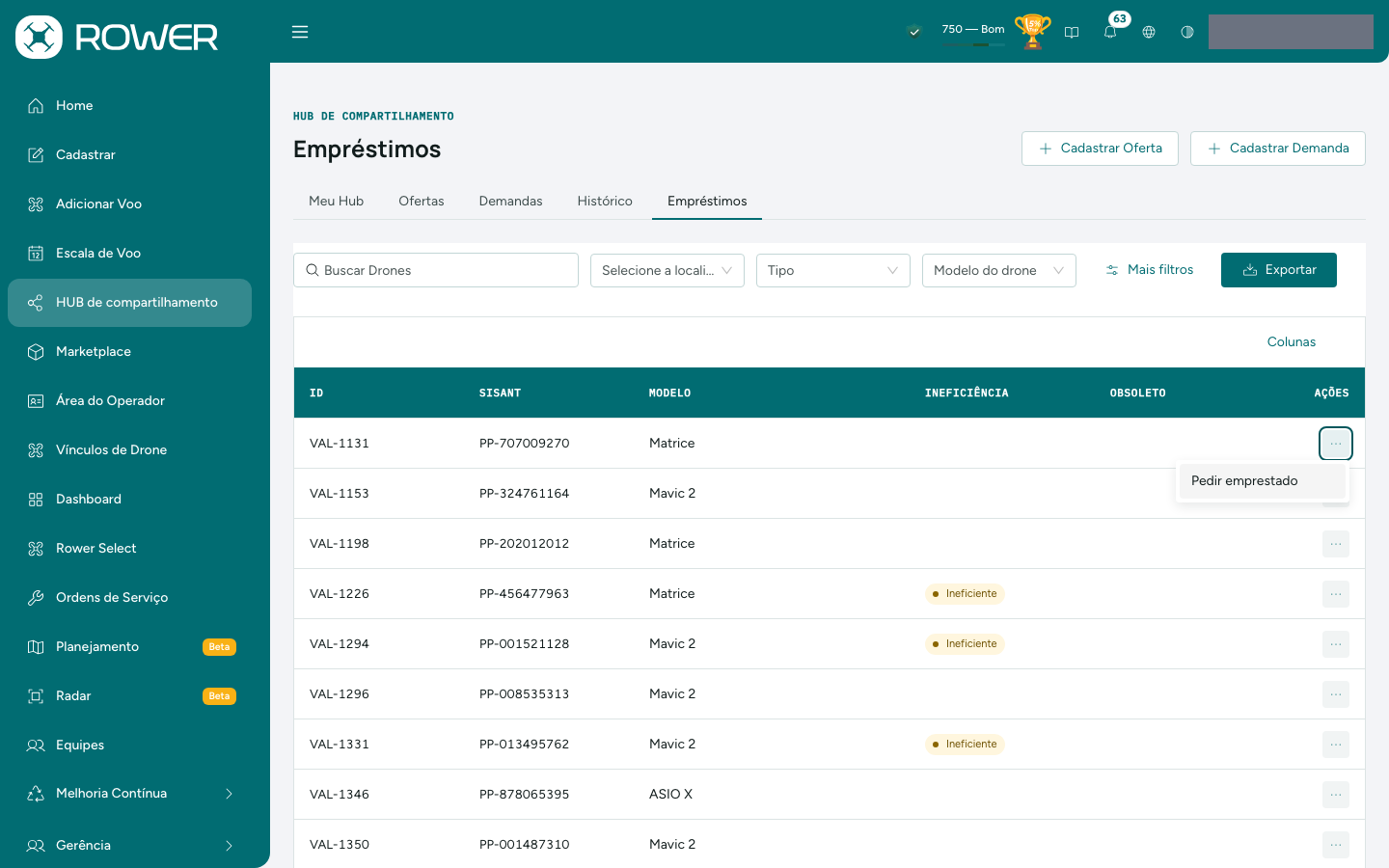Click the ASIO X model cell

click(670, 794)
